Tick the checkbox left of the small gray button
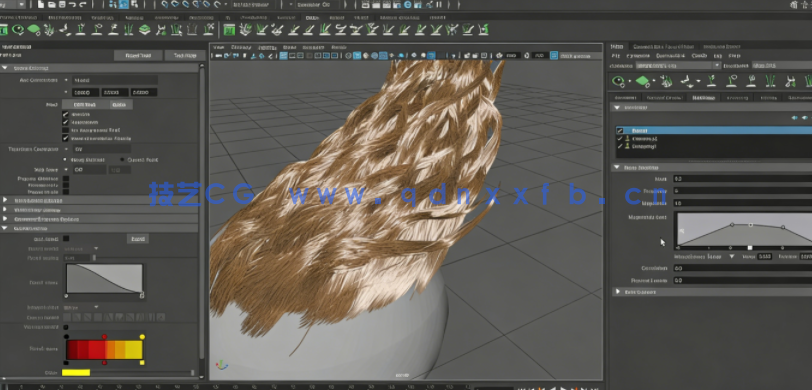 tap(66, 239)
